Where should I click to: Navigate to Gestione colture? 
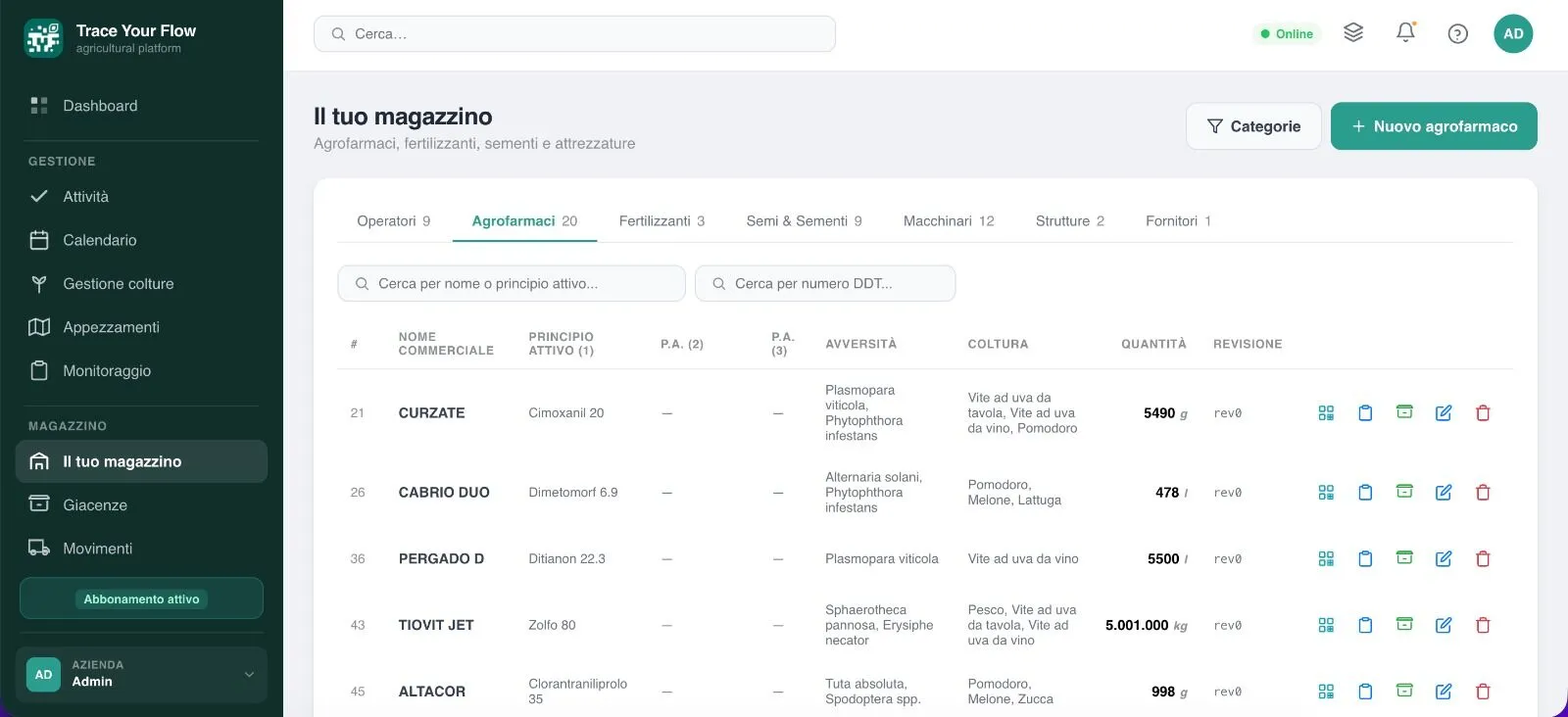coord(141,284)
